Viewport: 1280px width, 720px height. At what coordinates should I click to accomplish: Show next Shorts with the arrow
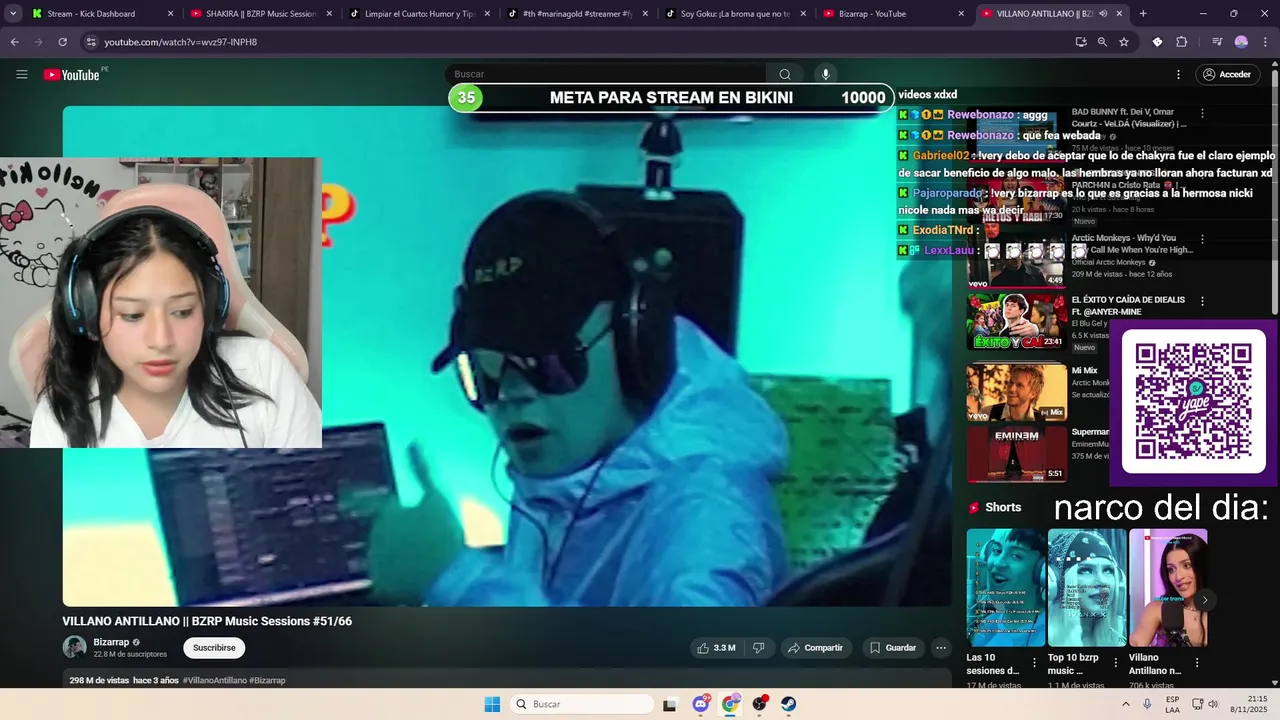pos(1205,600)
